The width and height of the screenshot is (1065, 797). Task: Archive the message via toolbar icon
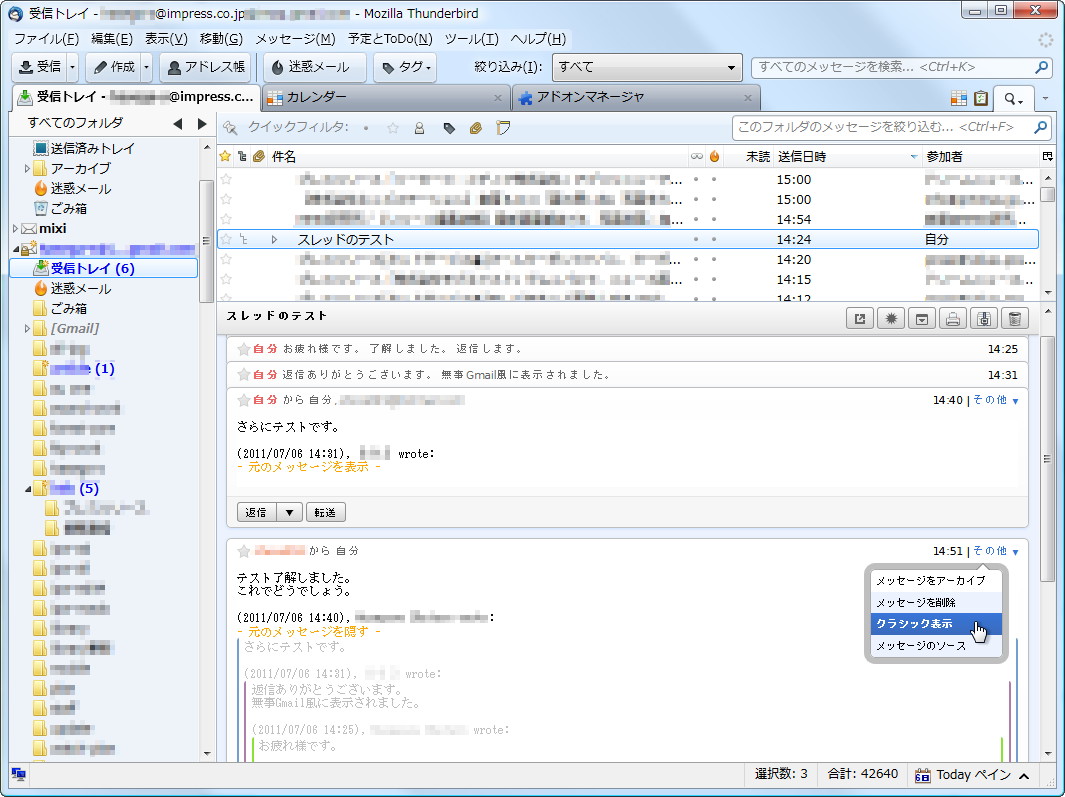coord(921,316)
